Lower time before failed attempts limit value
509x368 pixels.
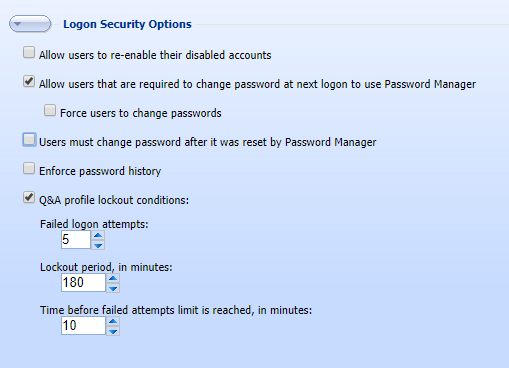coord(113,331)
